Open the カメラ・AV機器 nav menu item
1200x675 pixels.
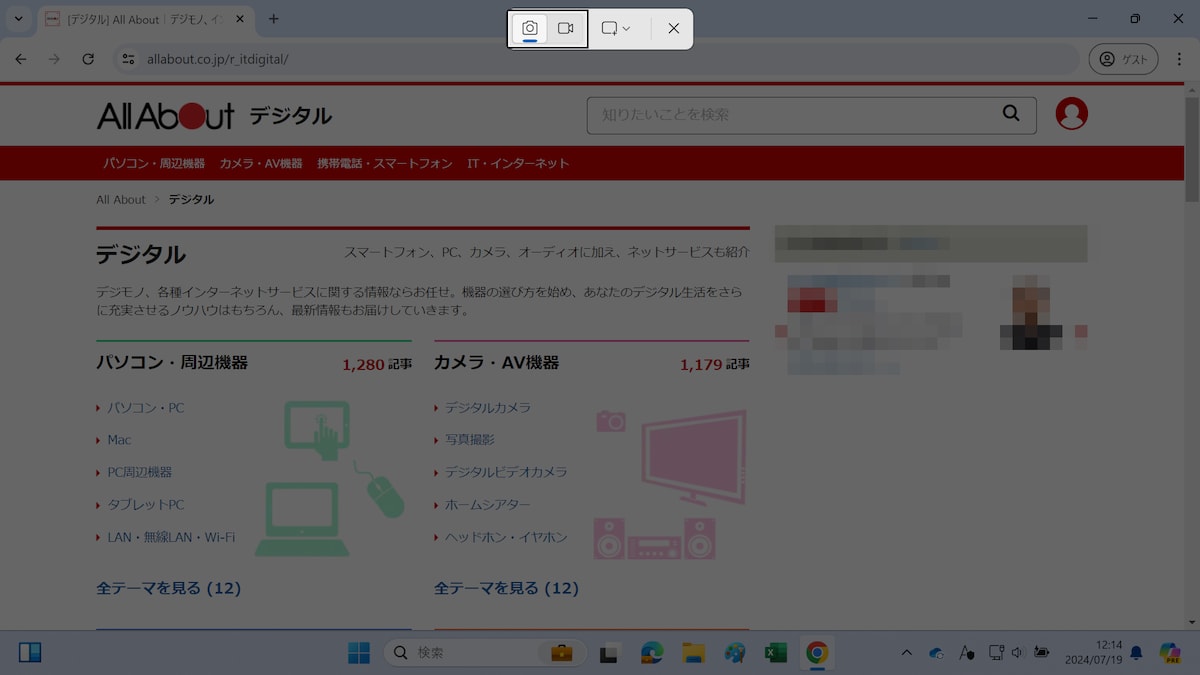point(261,163)
